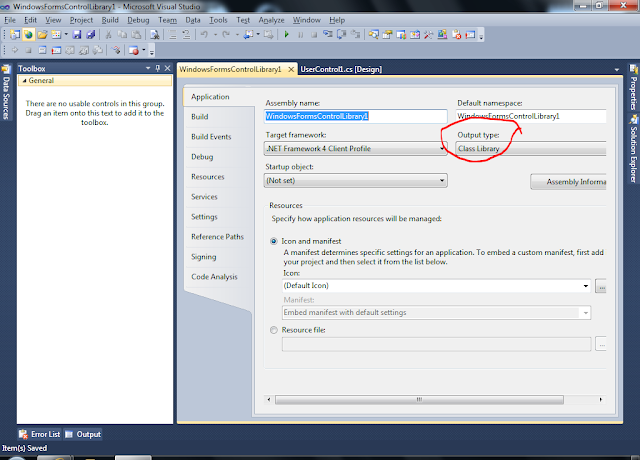Open the Add New Item dropdown arrow
Image resolution: width=640 pixels, height=460 pixels.
[66, 35]
